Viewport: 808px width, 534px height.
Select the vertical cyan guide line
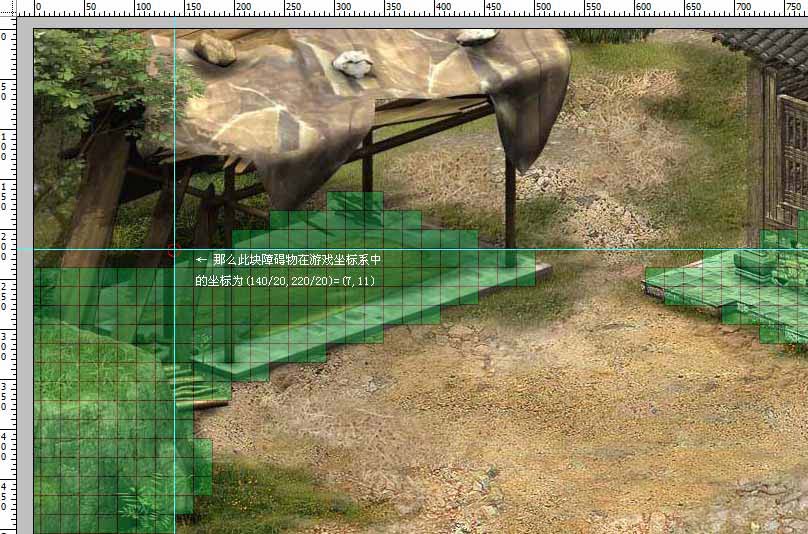[175, 275]
